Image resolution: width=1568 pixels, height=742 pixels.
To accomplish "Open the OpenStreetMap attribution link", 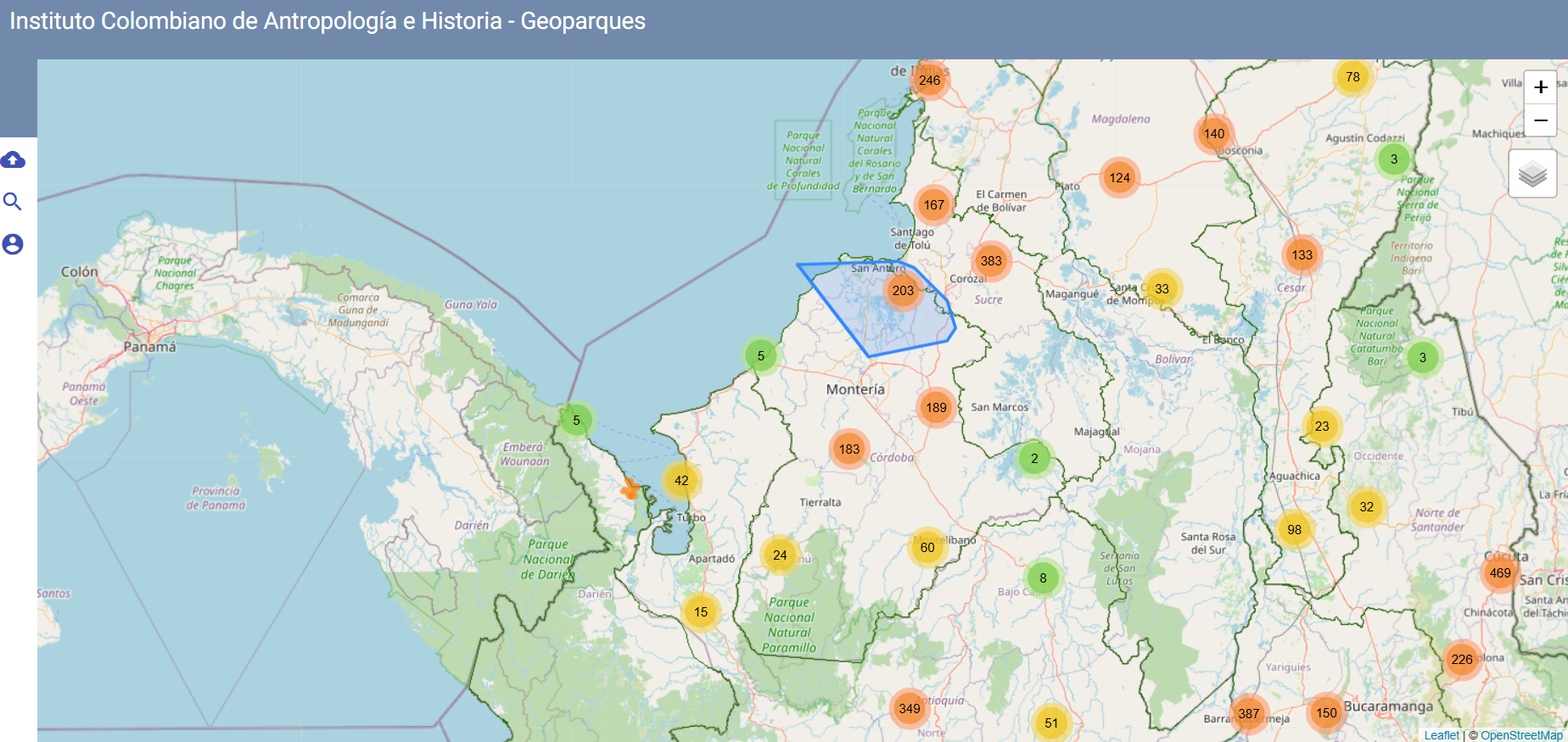I will 1520,735.
